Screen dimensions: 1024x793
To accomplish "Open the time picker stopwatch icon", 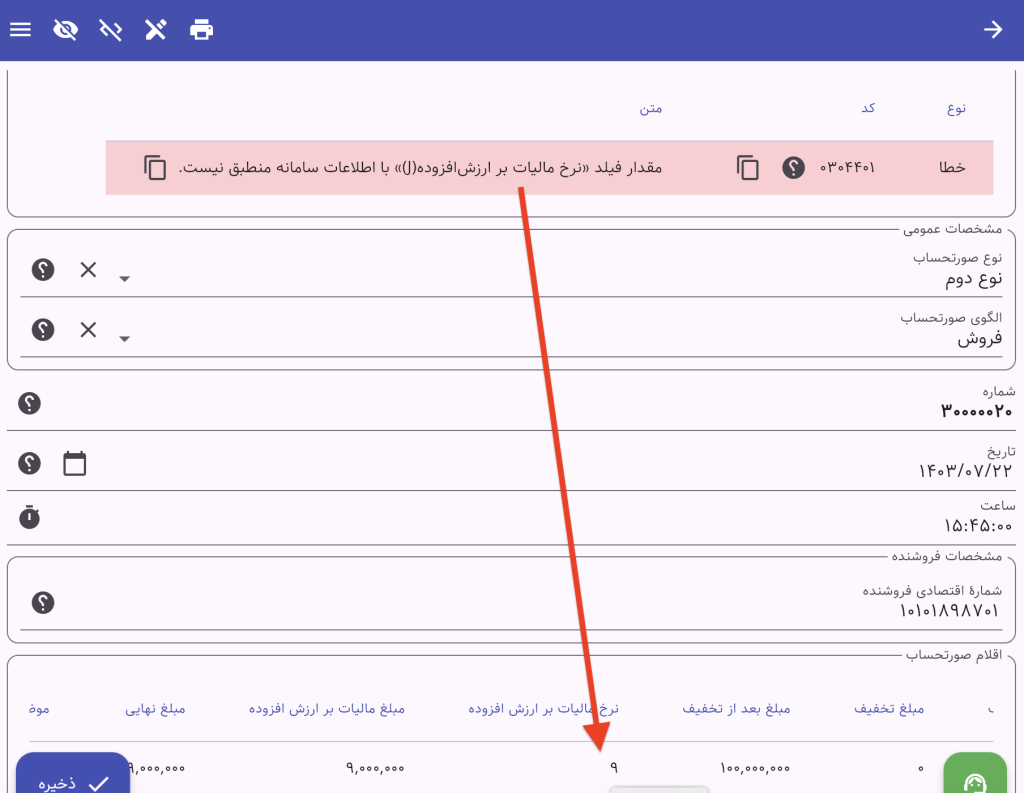I will (x=29, y=517).
